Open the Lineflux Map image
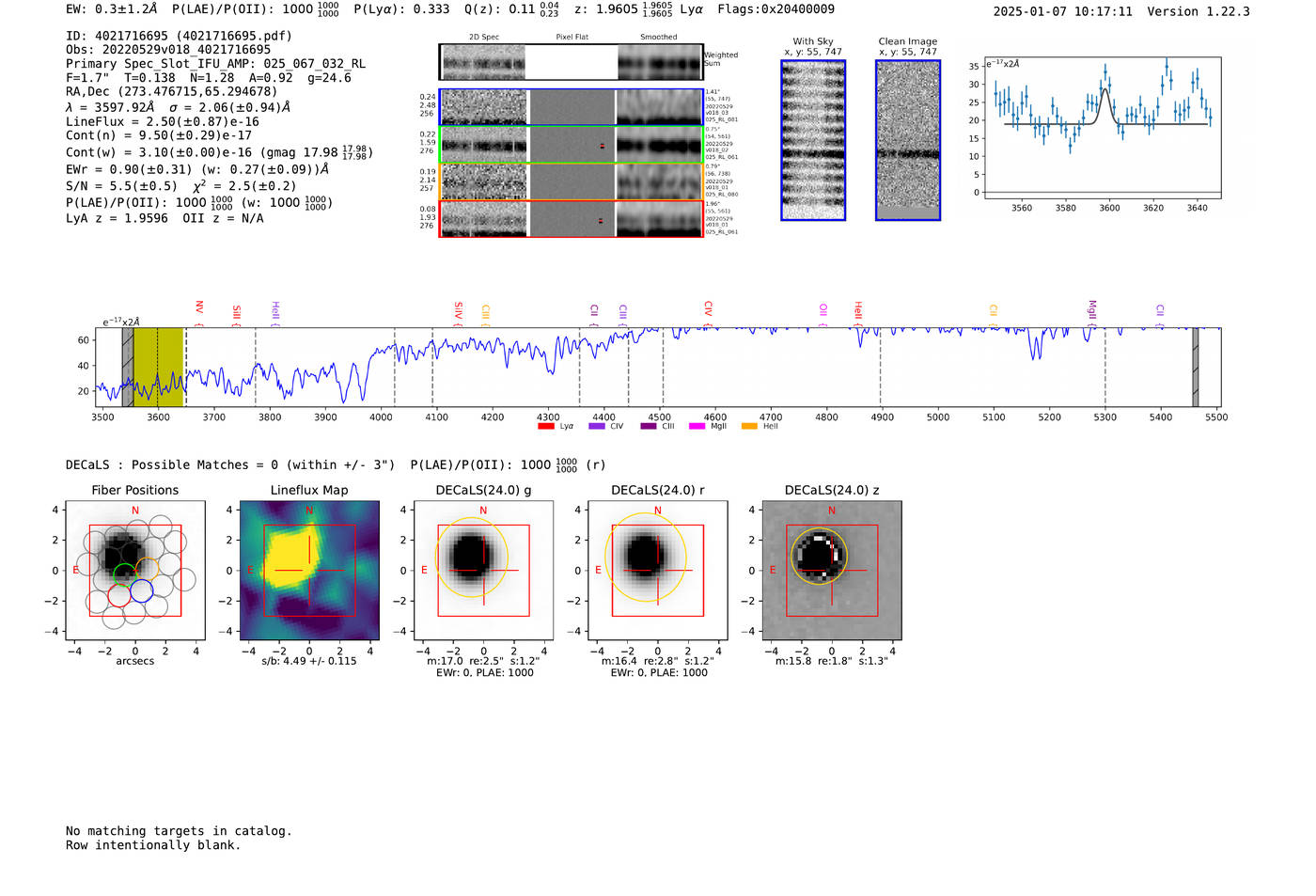1316x896 pixels. 309,571
